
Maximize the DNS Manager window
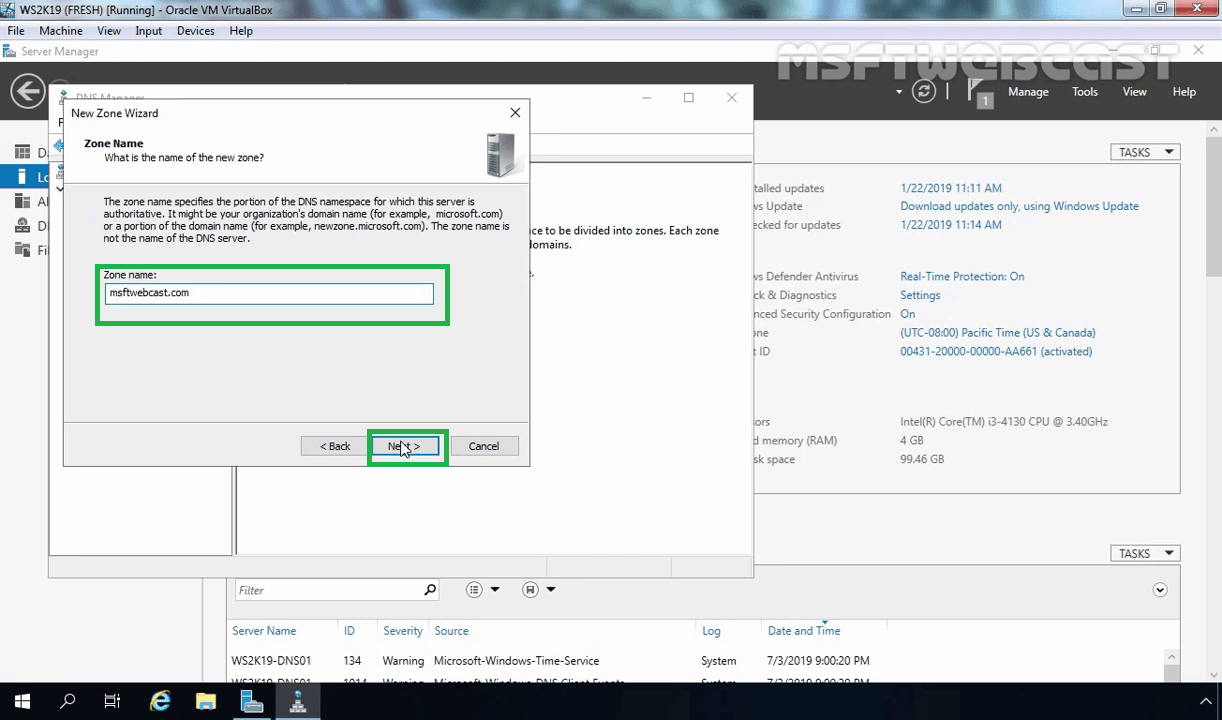688,97
